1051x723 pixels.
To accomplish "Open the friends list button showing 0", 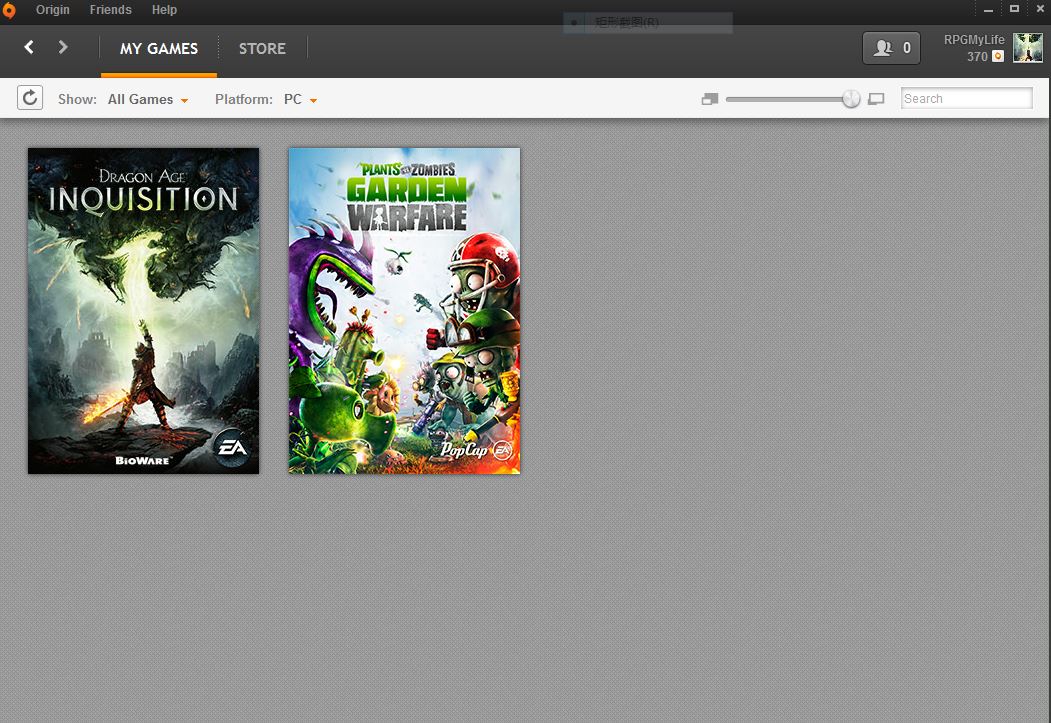I will tap(891, 48).
